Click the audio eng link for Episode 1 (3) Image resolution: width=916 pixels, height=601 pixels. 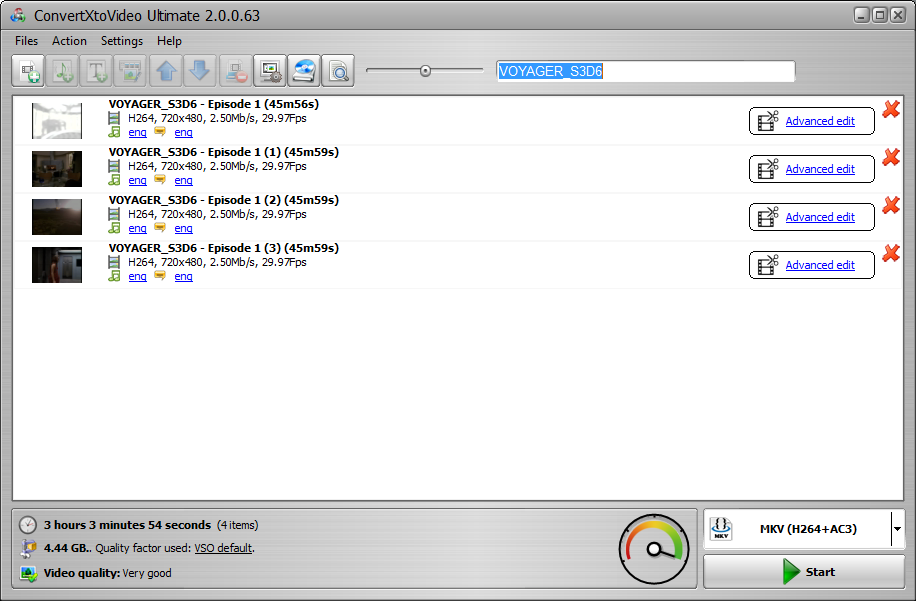click(x=137, y=276)
